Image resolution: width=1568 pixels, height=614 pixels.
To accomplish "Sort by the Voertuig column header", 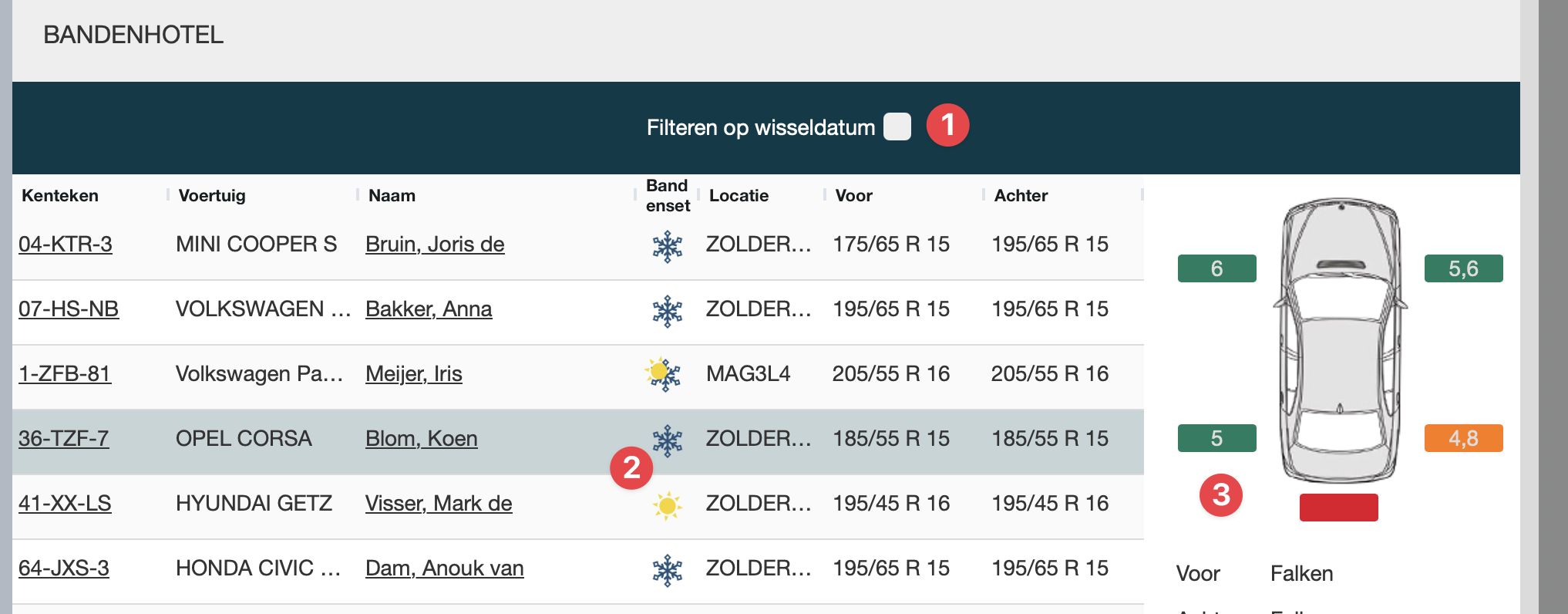I will point(212,196).
